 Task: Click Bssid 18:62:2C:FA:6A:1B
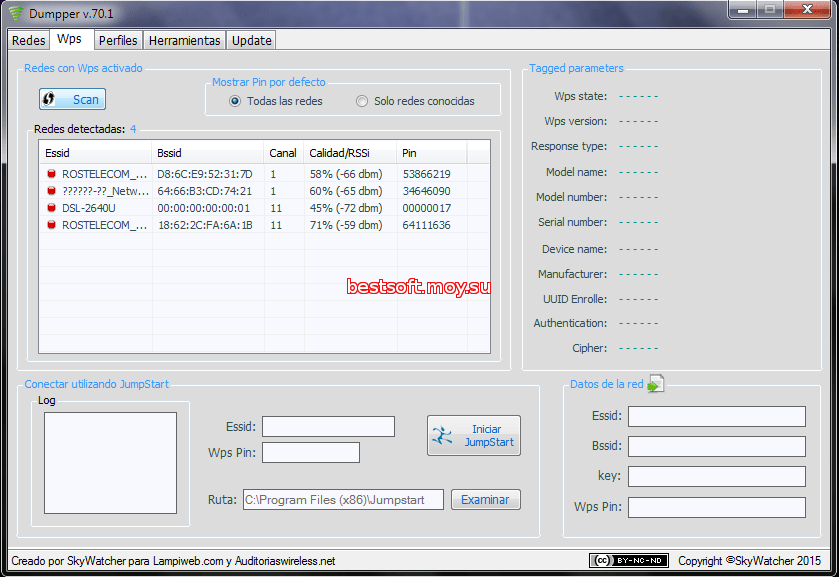click(x=205, y=225)
